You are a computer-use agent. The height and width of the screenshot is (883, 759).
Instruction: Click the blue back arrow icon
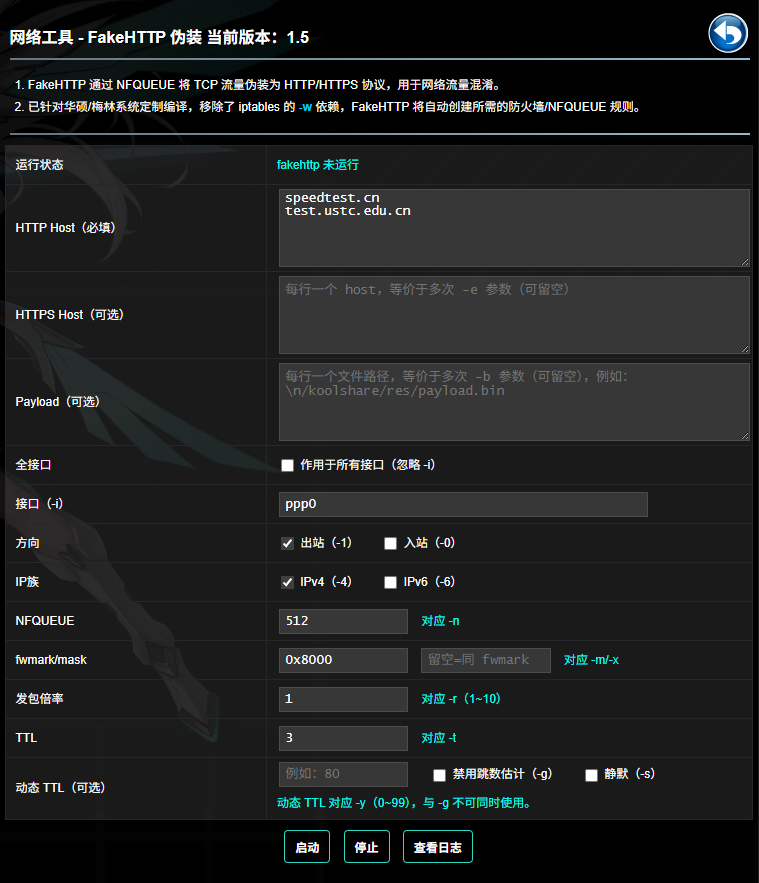[x=728, y=33]
